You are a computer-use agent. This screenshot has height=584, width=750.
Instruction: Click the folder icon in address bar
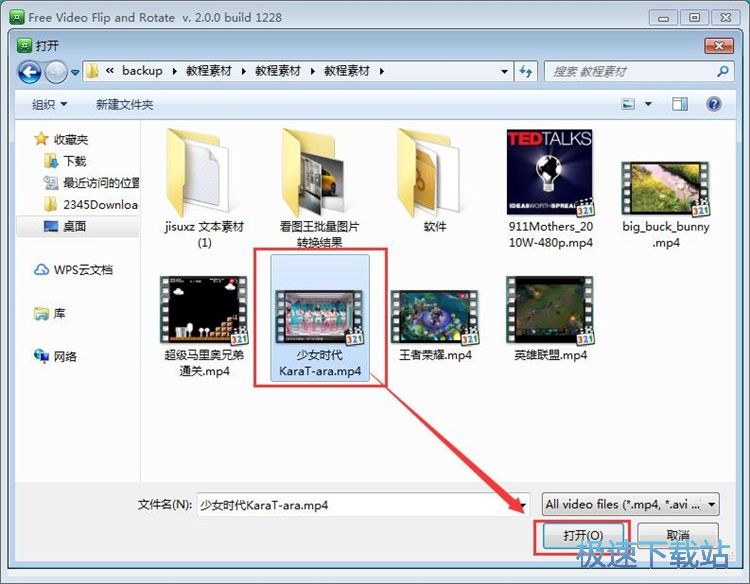point(92,71)
